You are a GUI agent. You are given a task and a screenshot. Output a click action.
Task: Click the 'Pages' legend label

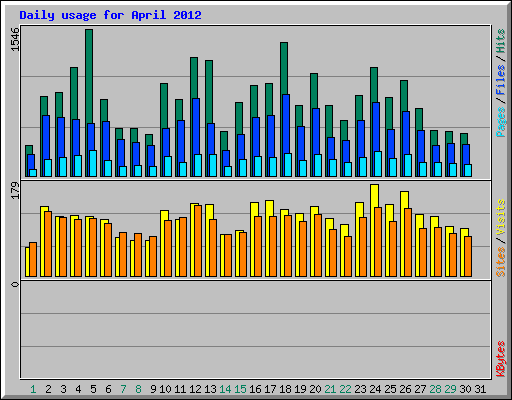[500, 122]
